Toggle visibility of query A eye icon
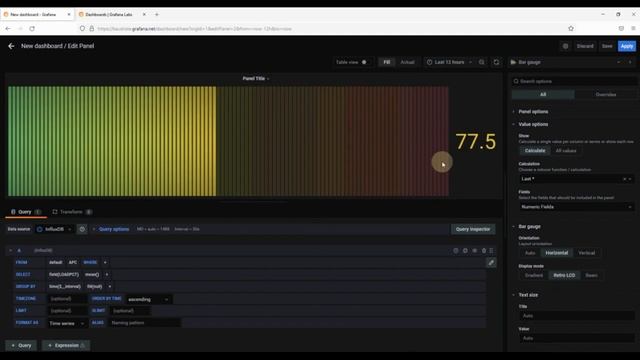The width and height of the screenshot is (640, 360). [x=475, y=251]
